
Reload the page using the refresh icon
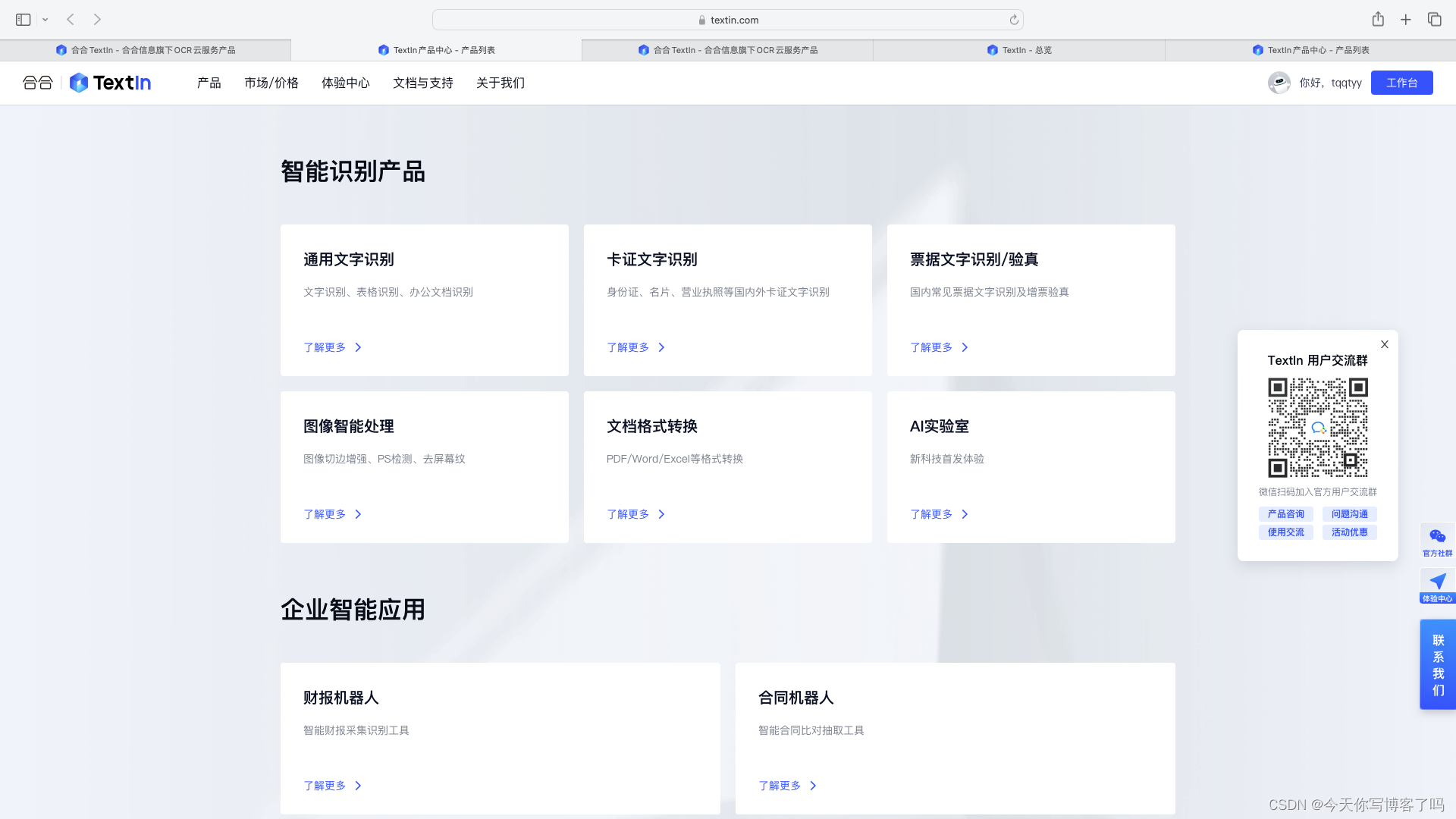[1014, 20]
